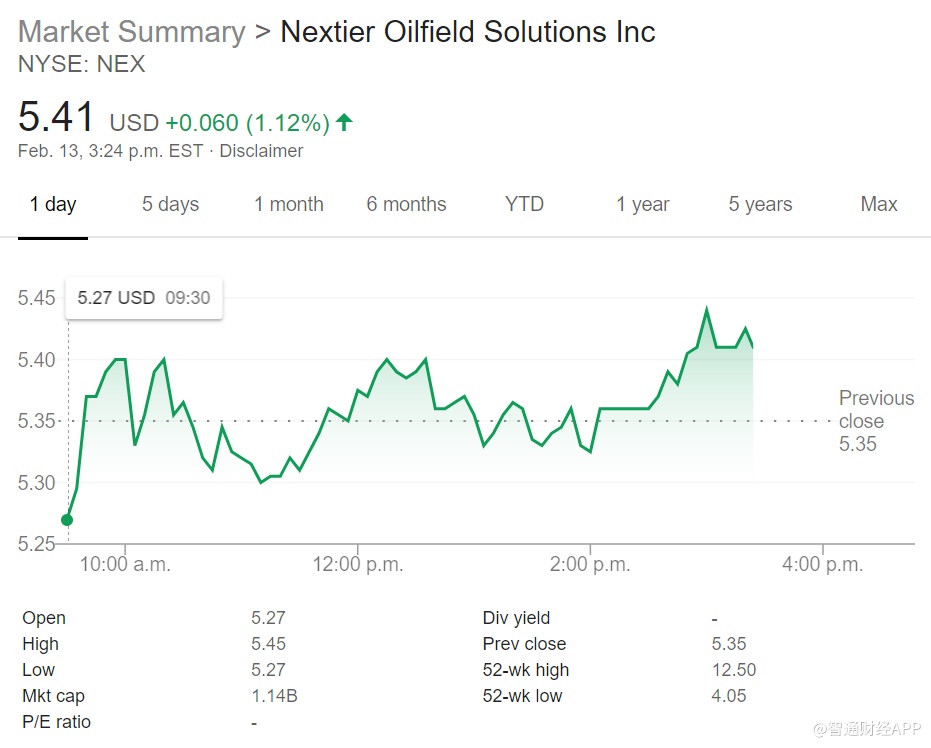Open the 1 month chart range

pyautogui.click(x=288, y=204)
